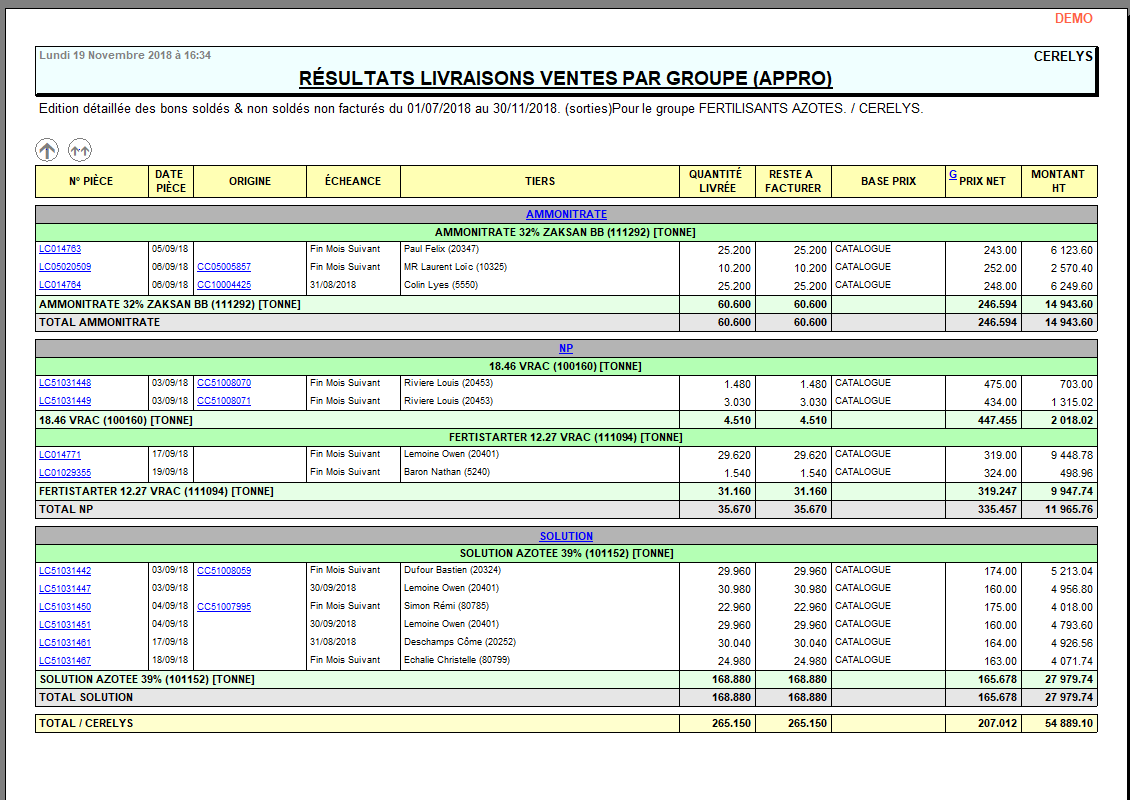Open the SOLUTION group link

pos(566,536)
